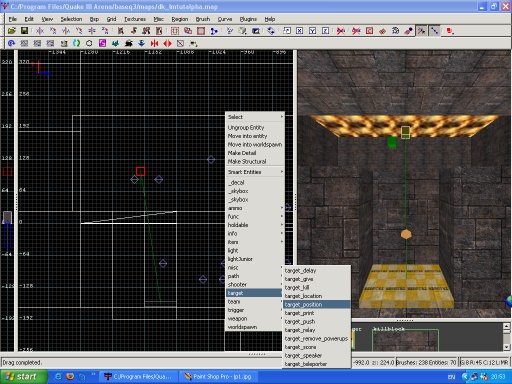Expand the trigger entity submenu

pyautogui.click(x=255, y=310)
